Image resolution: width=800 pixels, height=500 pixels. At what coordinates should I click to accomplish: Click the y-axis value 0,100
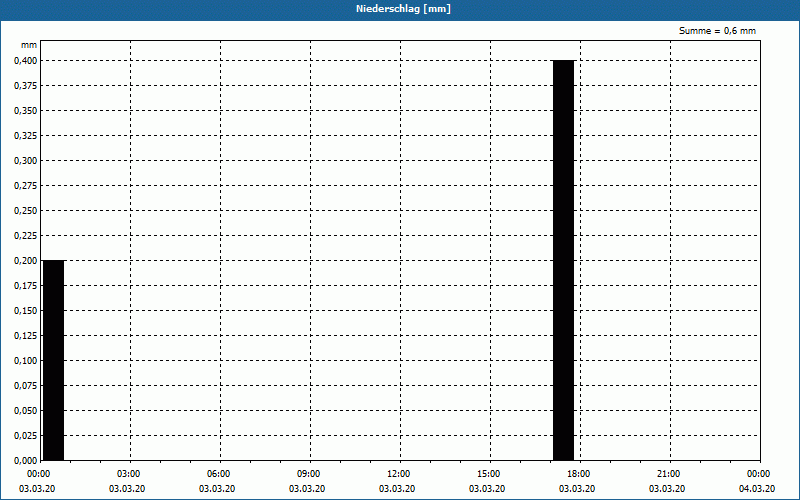click(x=26, y=361)
